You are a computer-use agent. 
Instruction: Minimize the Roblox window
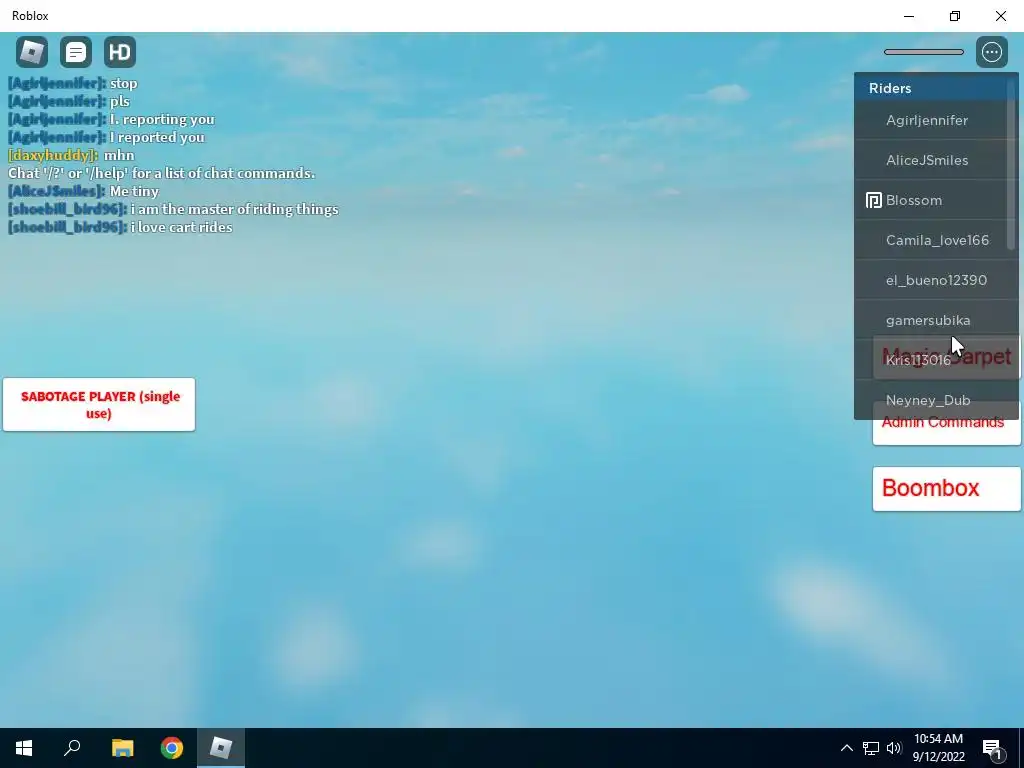point(909,16)
